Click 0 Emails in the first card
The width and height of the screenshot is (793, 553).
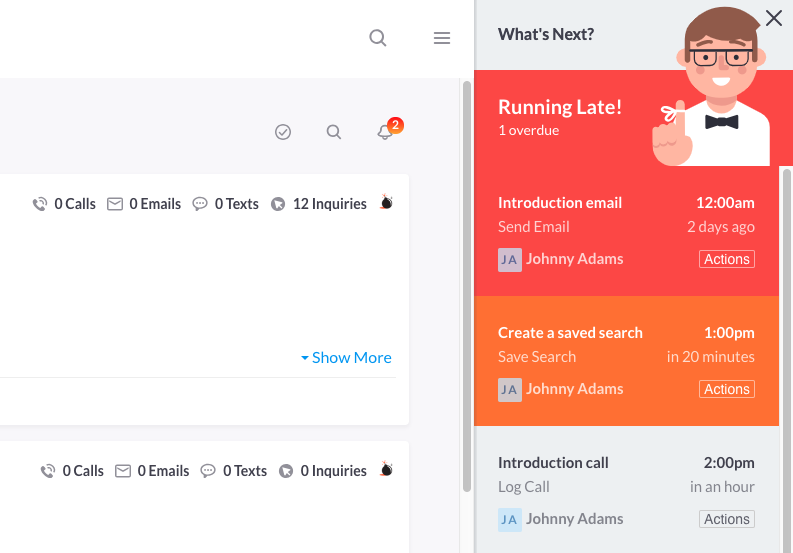coord(155,204)
